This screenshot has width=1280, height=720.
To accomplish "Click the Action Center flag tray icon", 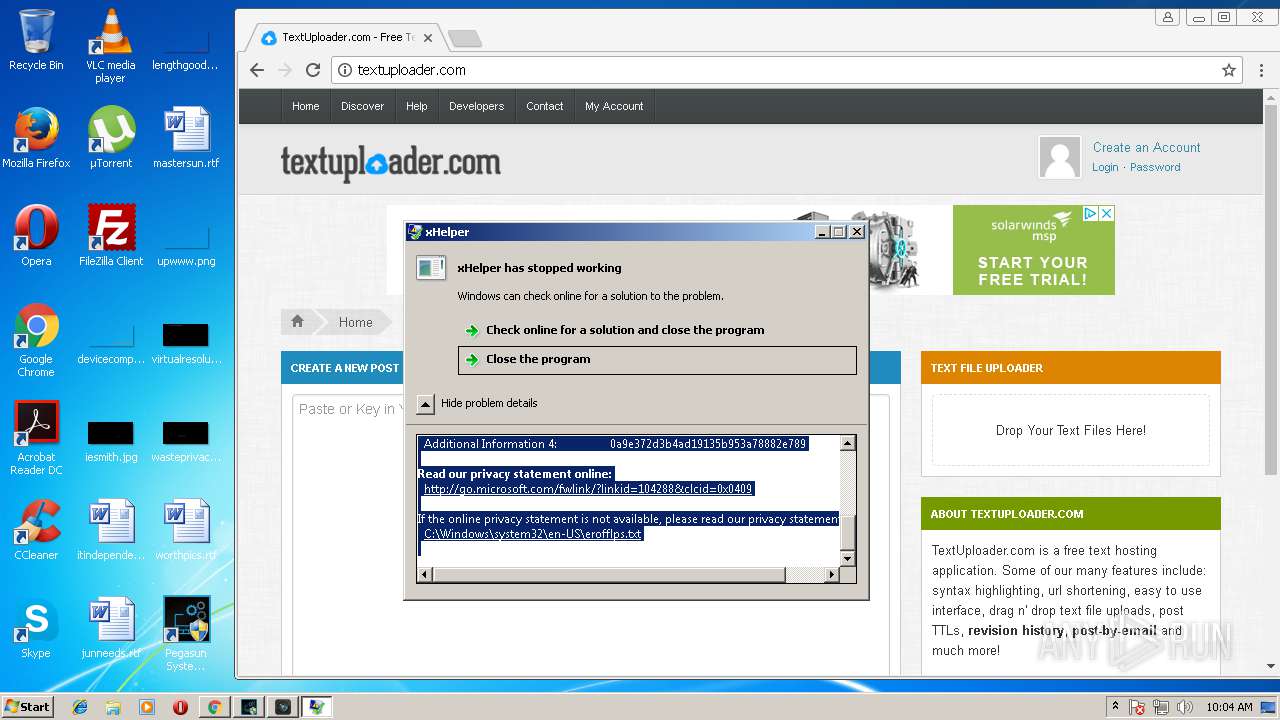I will (x=1137, y=707).
